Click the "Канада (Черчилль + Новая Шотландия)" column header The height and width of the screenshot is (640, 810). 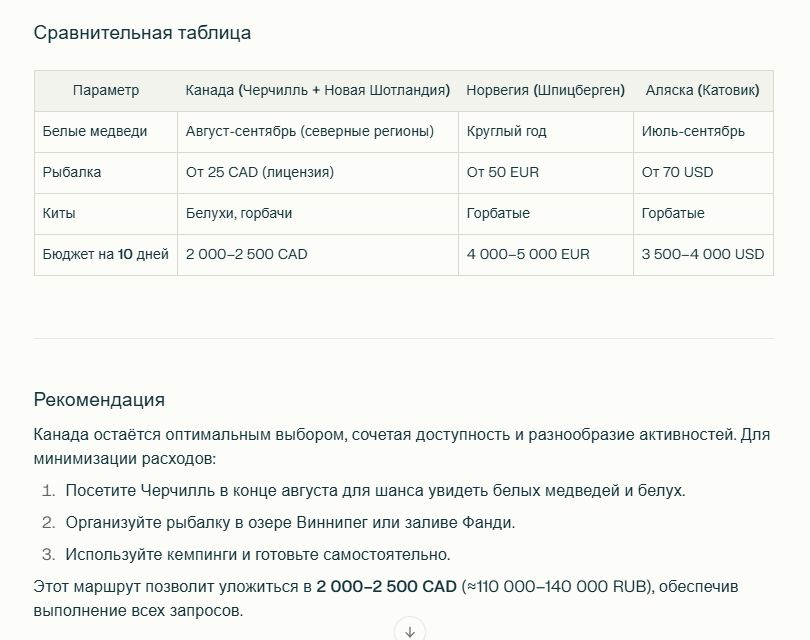point(317,90)
